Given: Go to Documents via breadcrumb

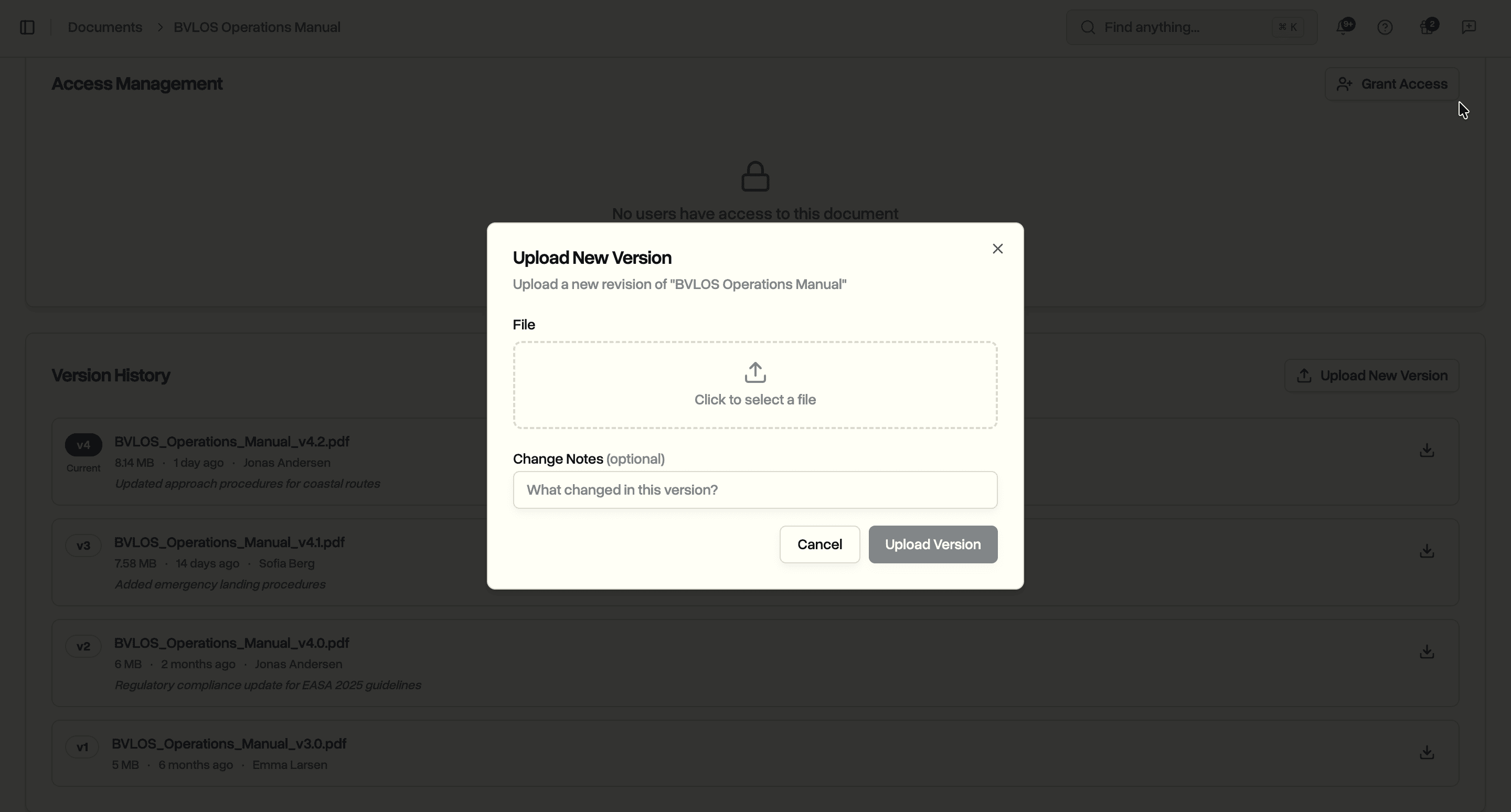Looking at the screenshot, I should 104,27.
